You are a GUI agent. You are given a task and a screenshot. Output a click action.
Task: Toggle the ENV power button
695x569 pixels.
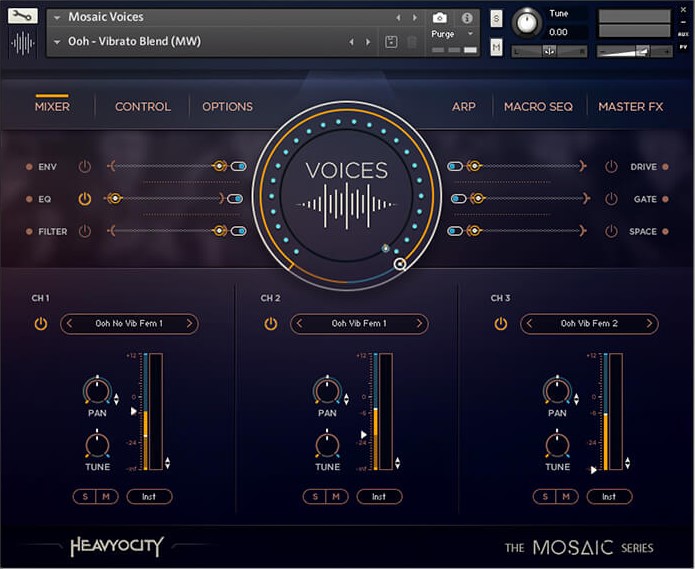[x=85, y=167]
